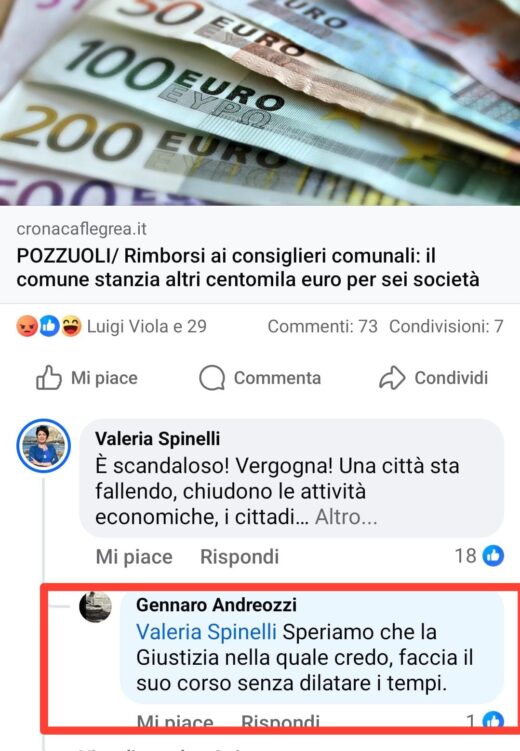Click the Commenta speech bubble icon
520x751 pixels.
pyautogui.click(x=212, y=378)
